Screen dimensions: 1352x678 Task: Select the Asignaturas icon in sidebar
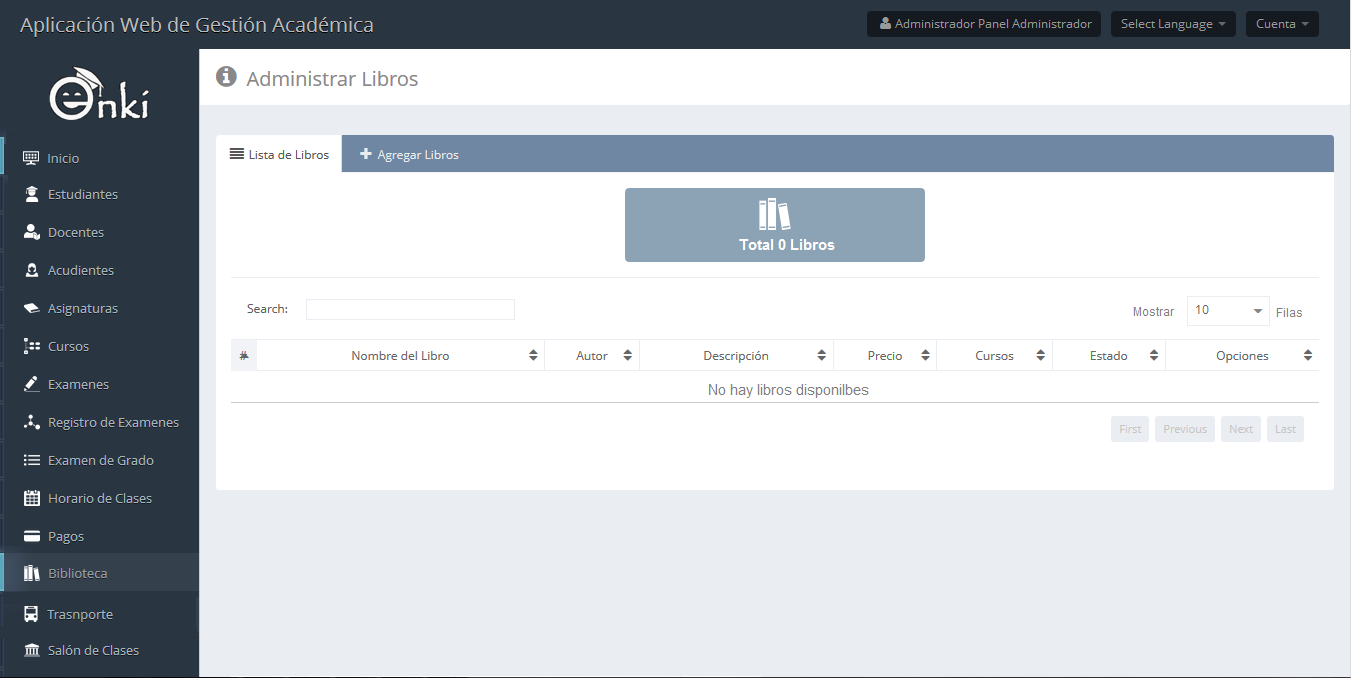[31, 308]
